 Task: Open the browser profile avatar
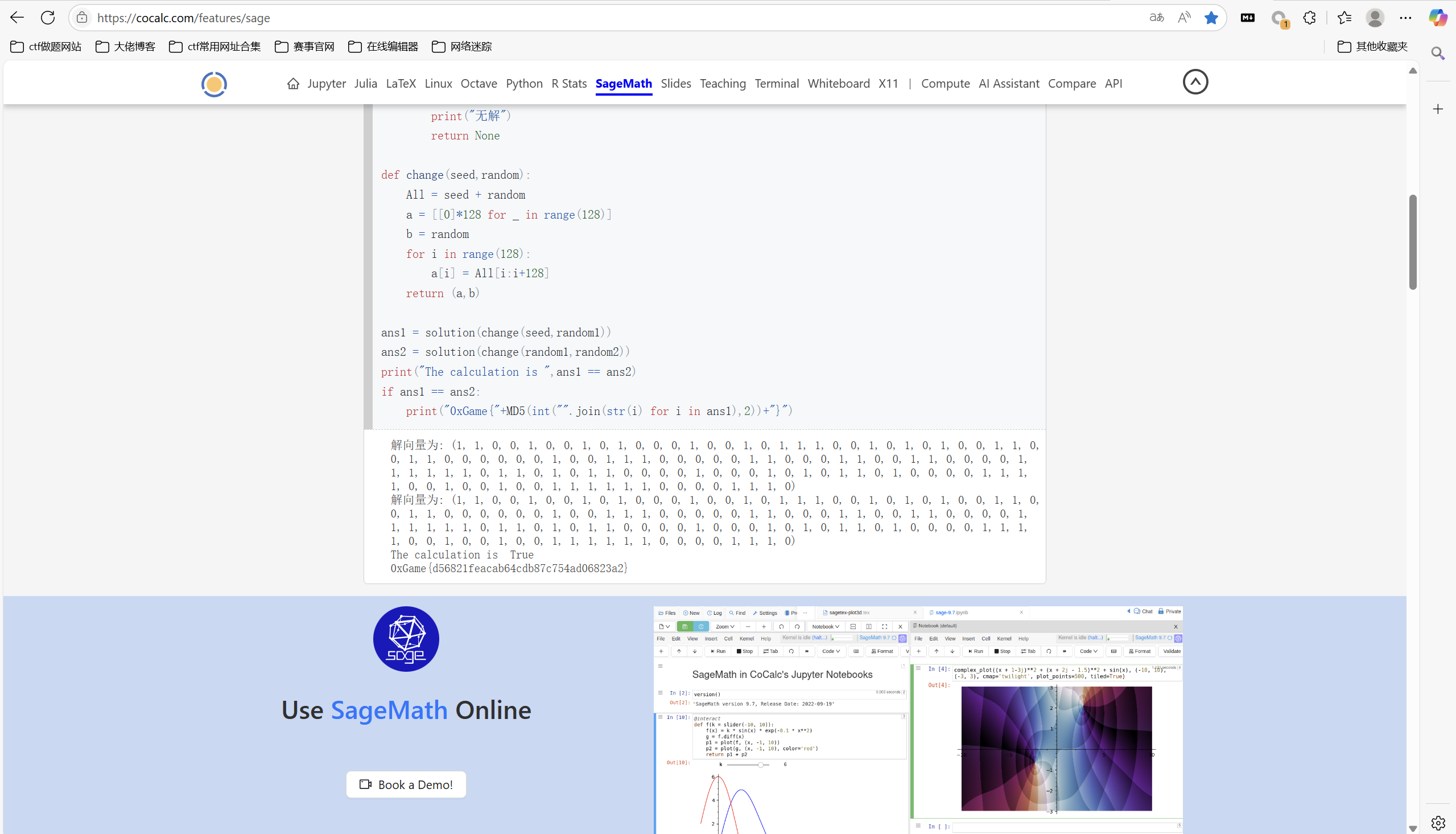pyautogui.click(x=1375, y=18)
